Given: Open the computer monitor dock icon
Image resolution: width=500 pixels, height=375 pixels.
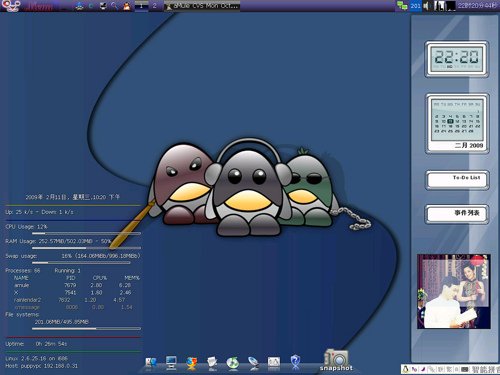Looking at the screenshot, I should (x=171, y=363).
